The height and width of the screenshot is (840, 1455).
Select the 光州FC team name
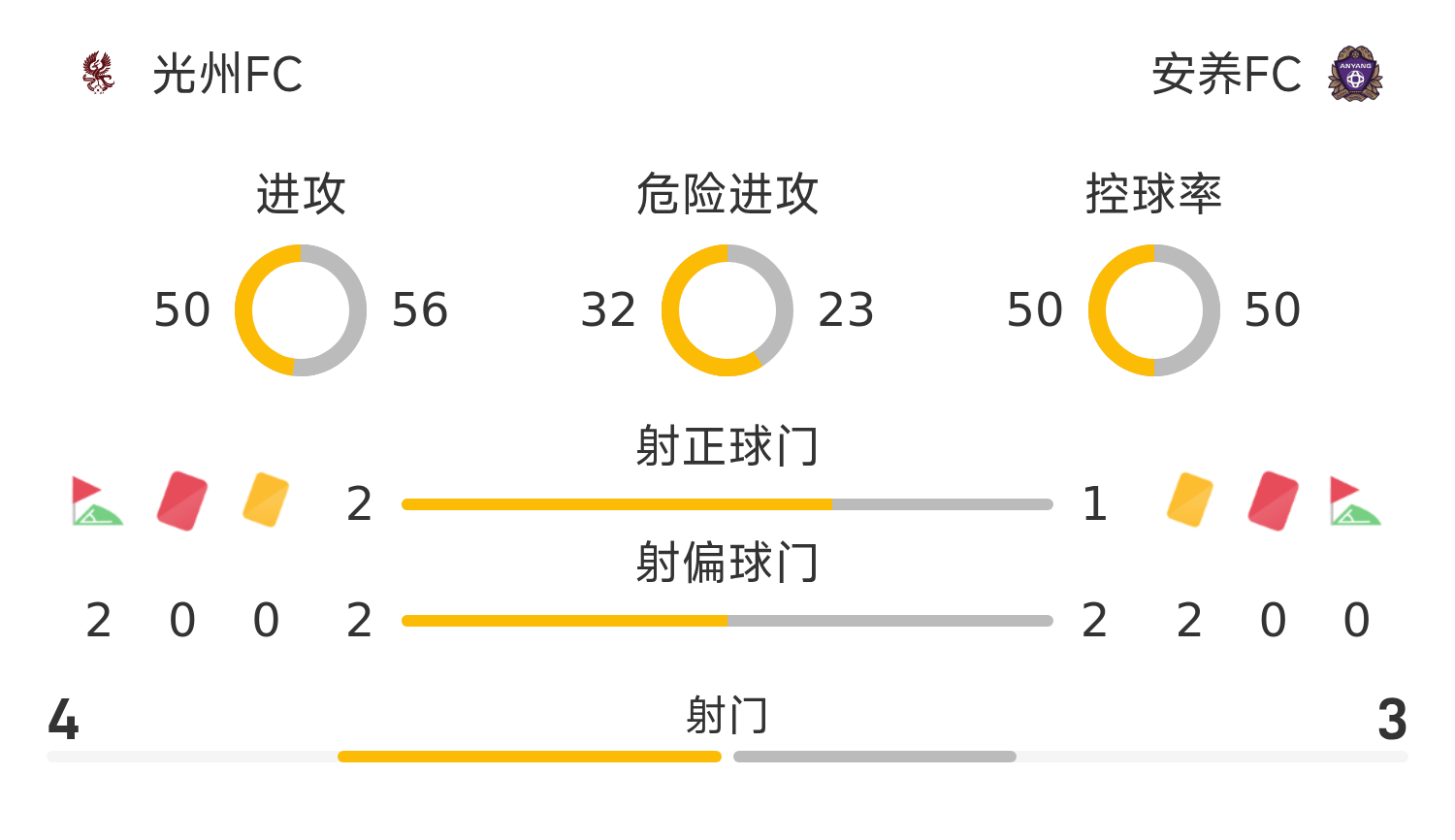228,75
